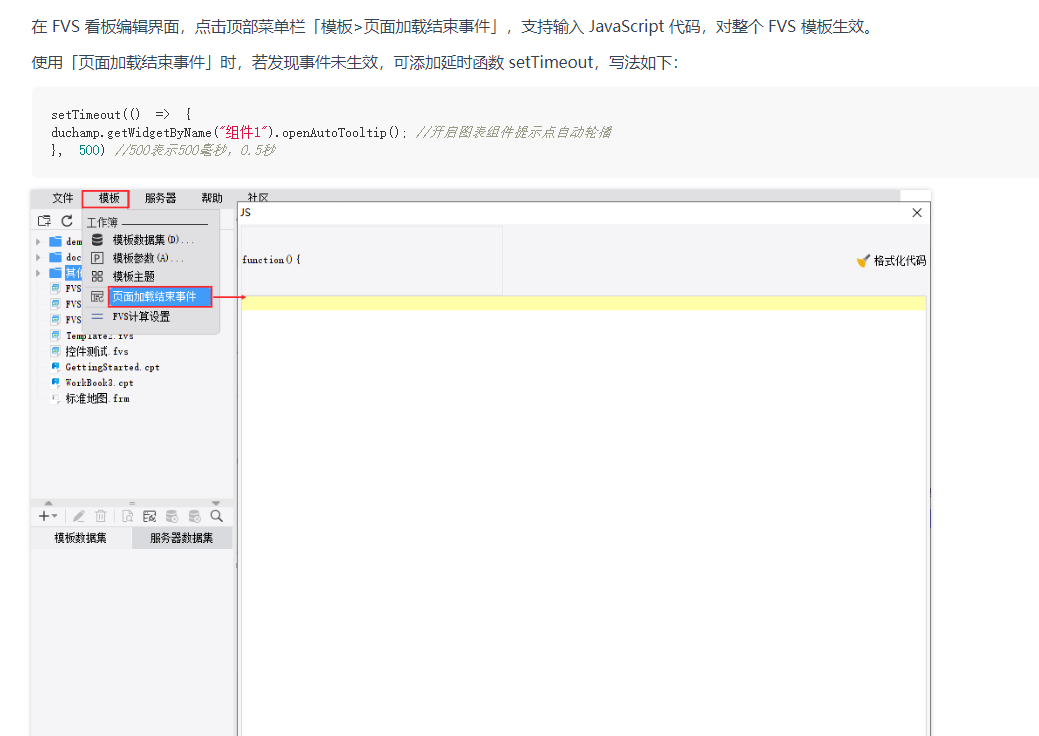The height and width of the screenshot is (736, 1039).
Task: Open GettingStarted.cpt file
Action: coord(112,367)
